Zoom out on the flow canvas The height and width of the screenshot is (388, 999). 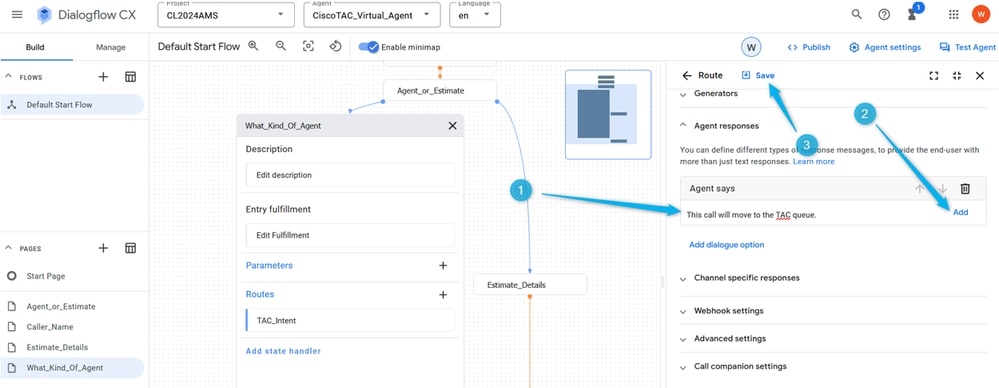point(280,47)
